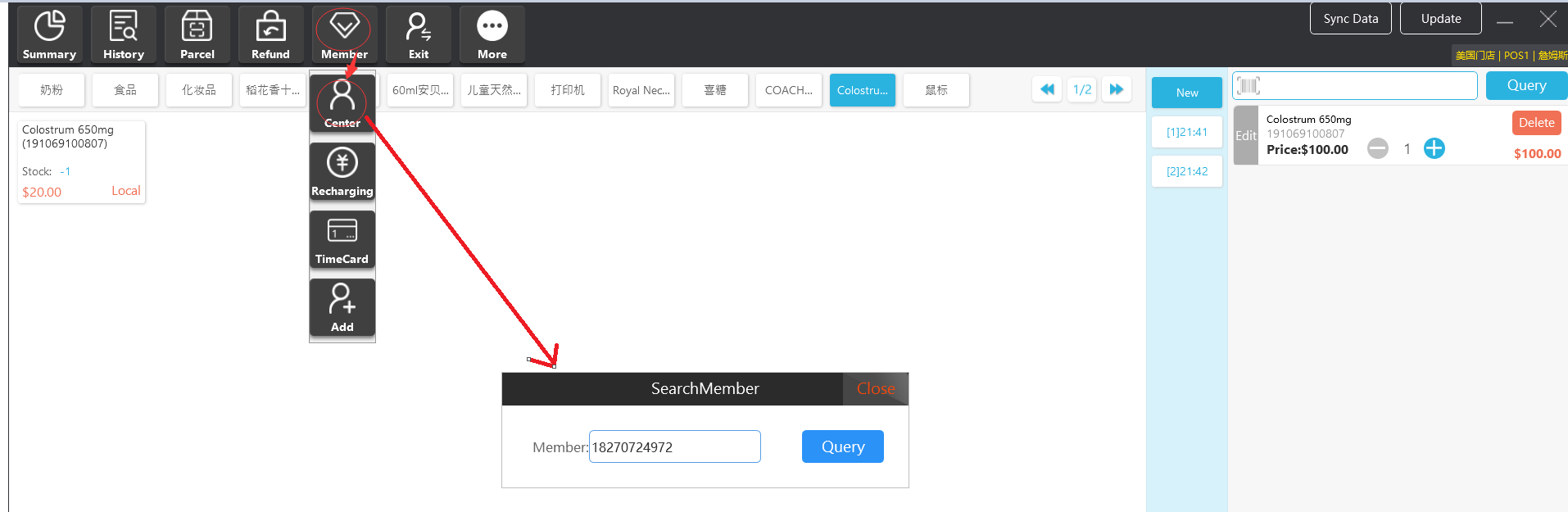
Task: Open member Center from dropdown
Action: [342, 103]
